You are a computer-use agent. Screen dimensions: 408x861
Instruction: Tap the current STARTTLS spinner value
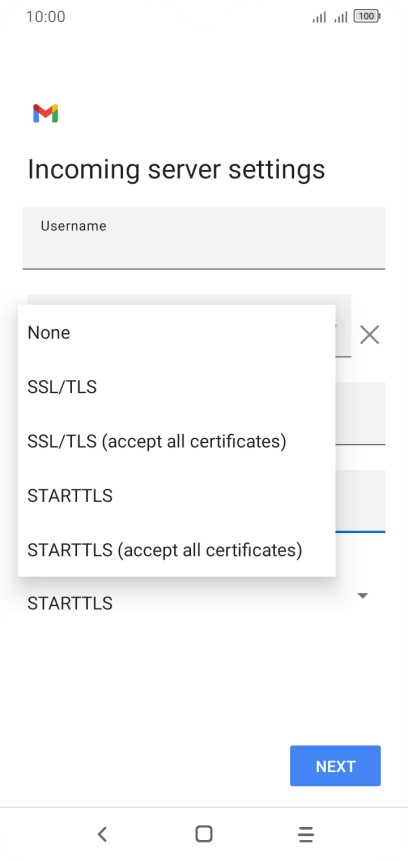70,603
